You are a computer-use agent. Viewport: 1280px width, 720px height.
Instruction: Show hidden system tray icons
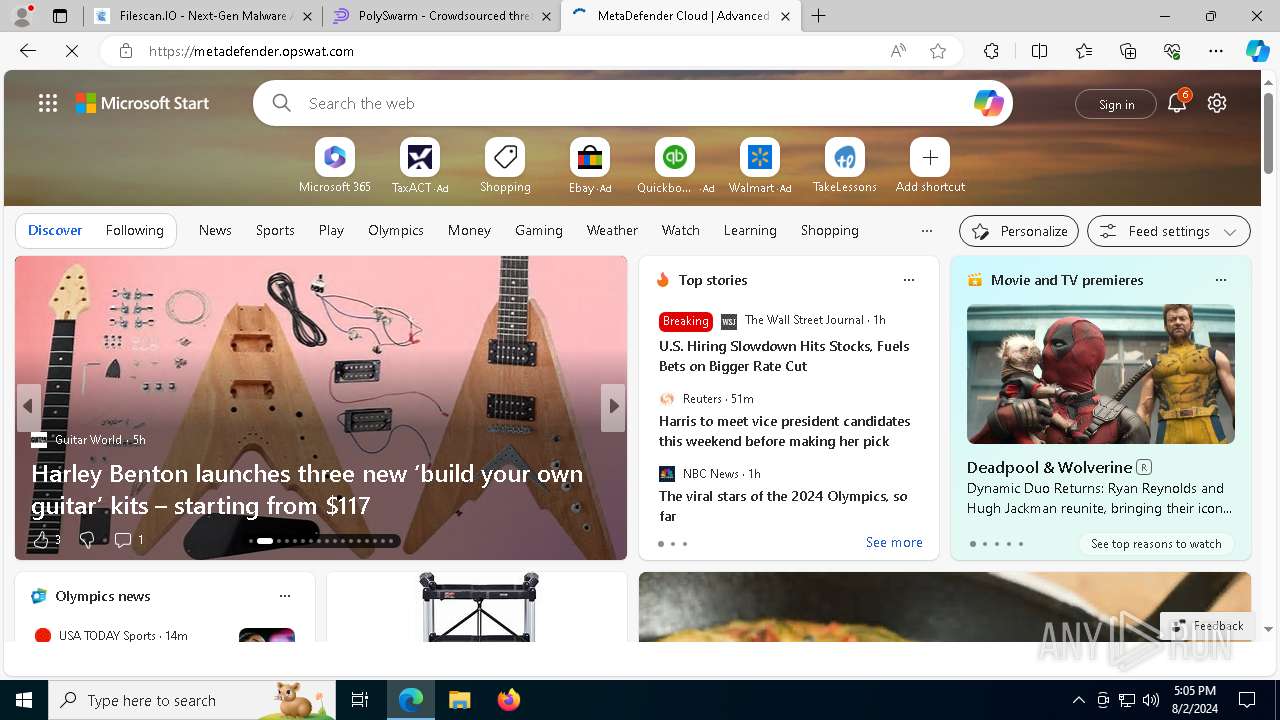point(1078,700)
